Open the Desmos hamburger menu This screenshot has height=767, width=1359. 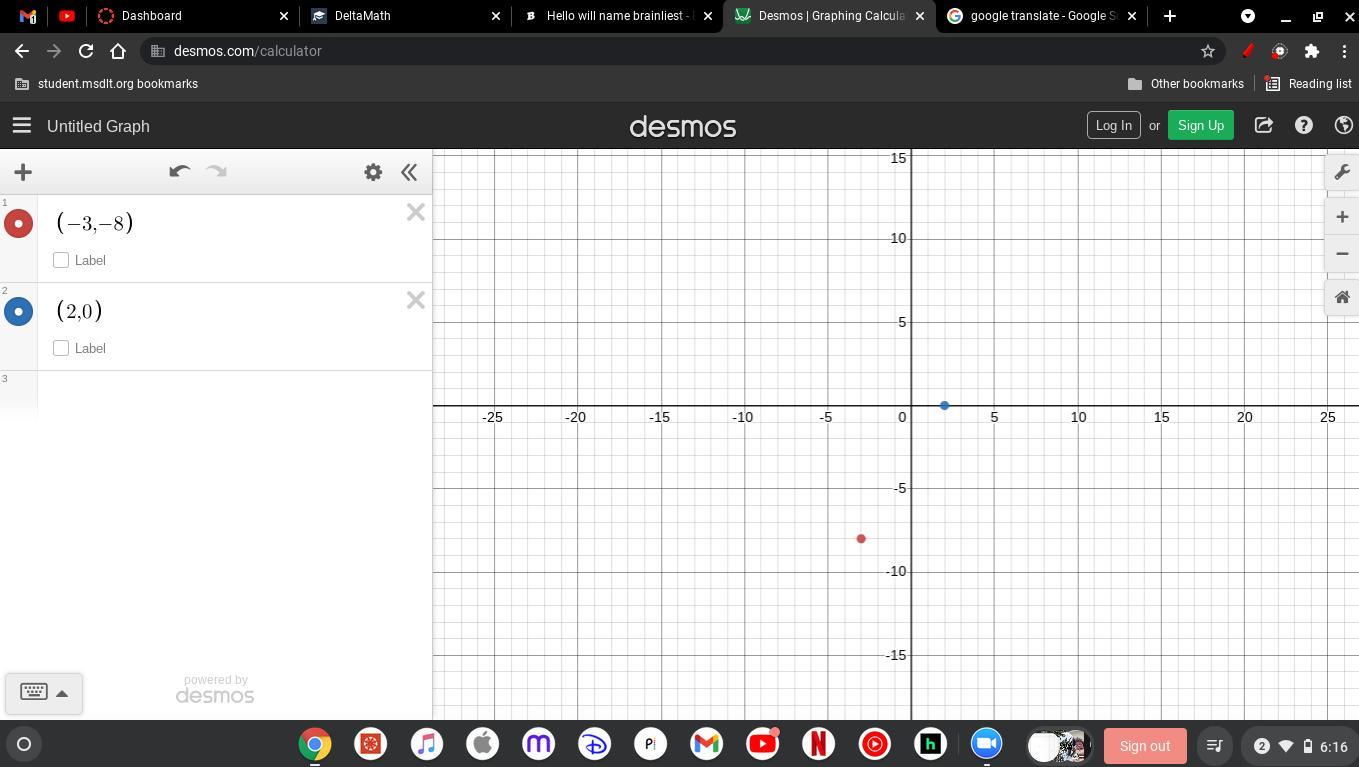[x=21, y=126]
